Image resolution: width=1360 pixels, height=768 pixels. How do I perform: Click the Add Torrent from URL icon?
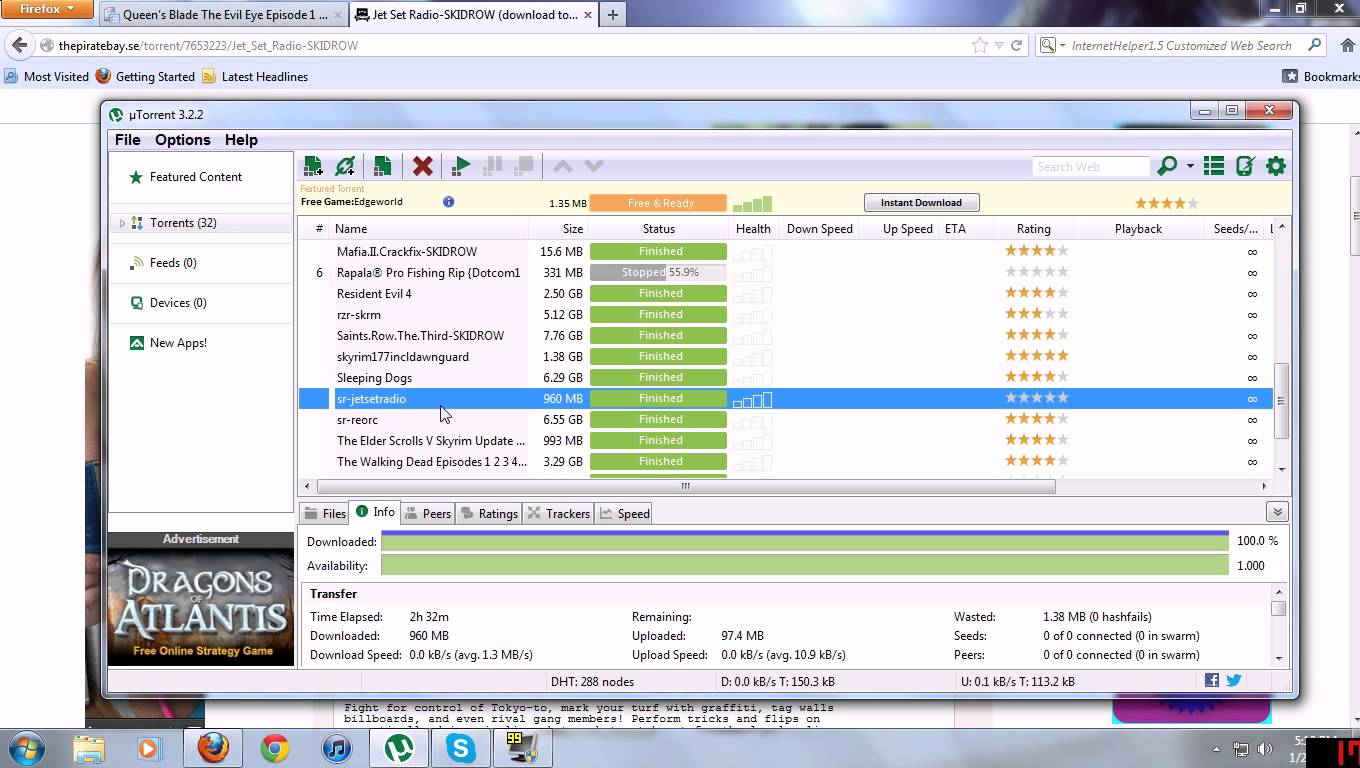point(346,166)
